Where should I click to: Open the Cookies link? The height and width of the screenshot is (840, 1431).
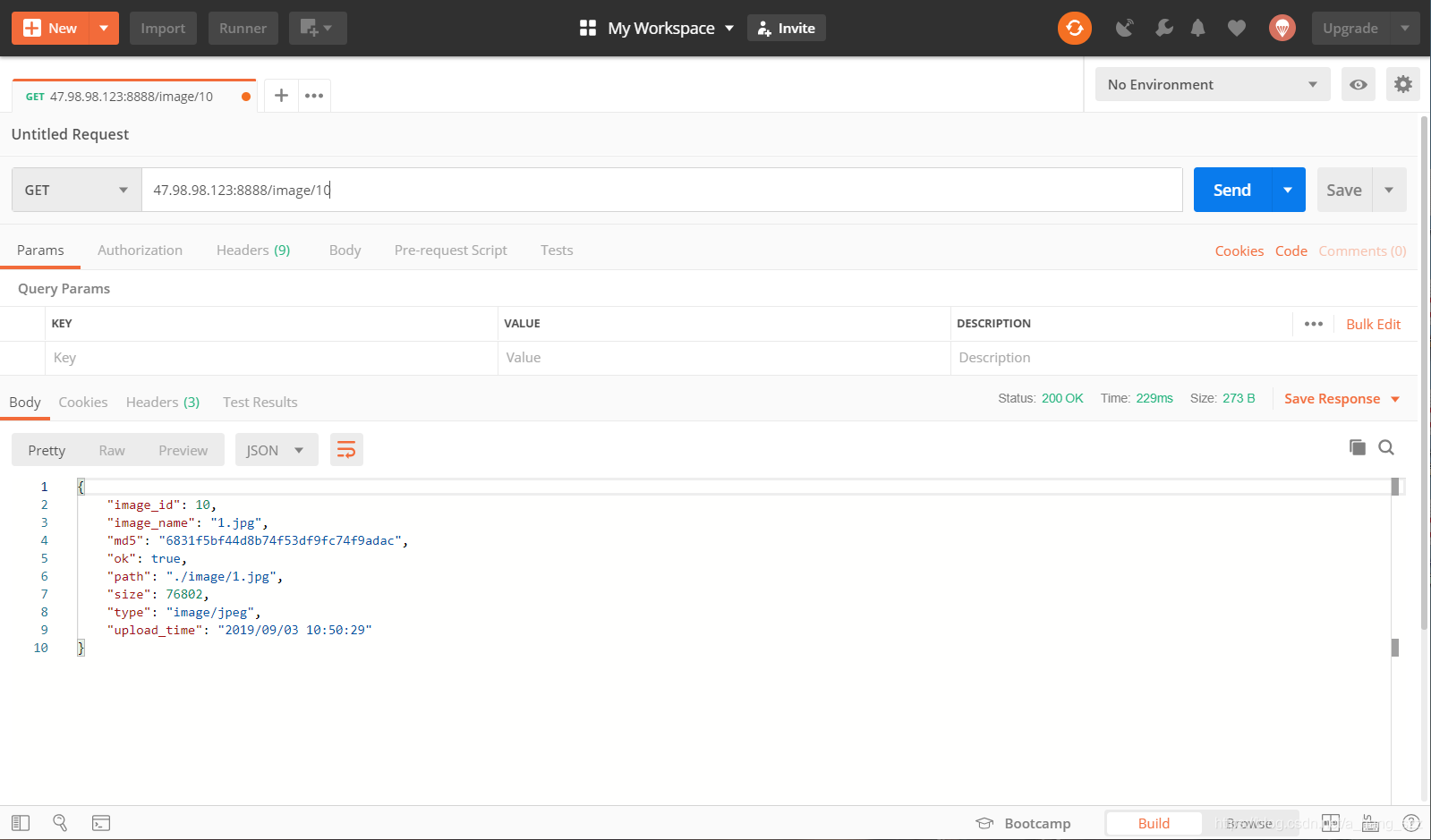pyautogui.click(x=1239, y=251)
